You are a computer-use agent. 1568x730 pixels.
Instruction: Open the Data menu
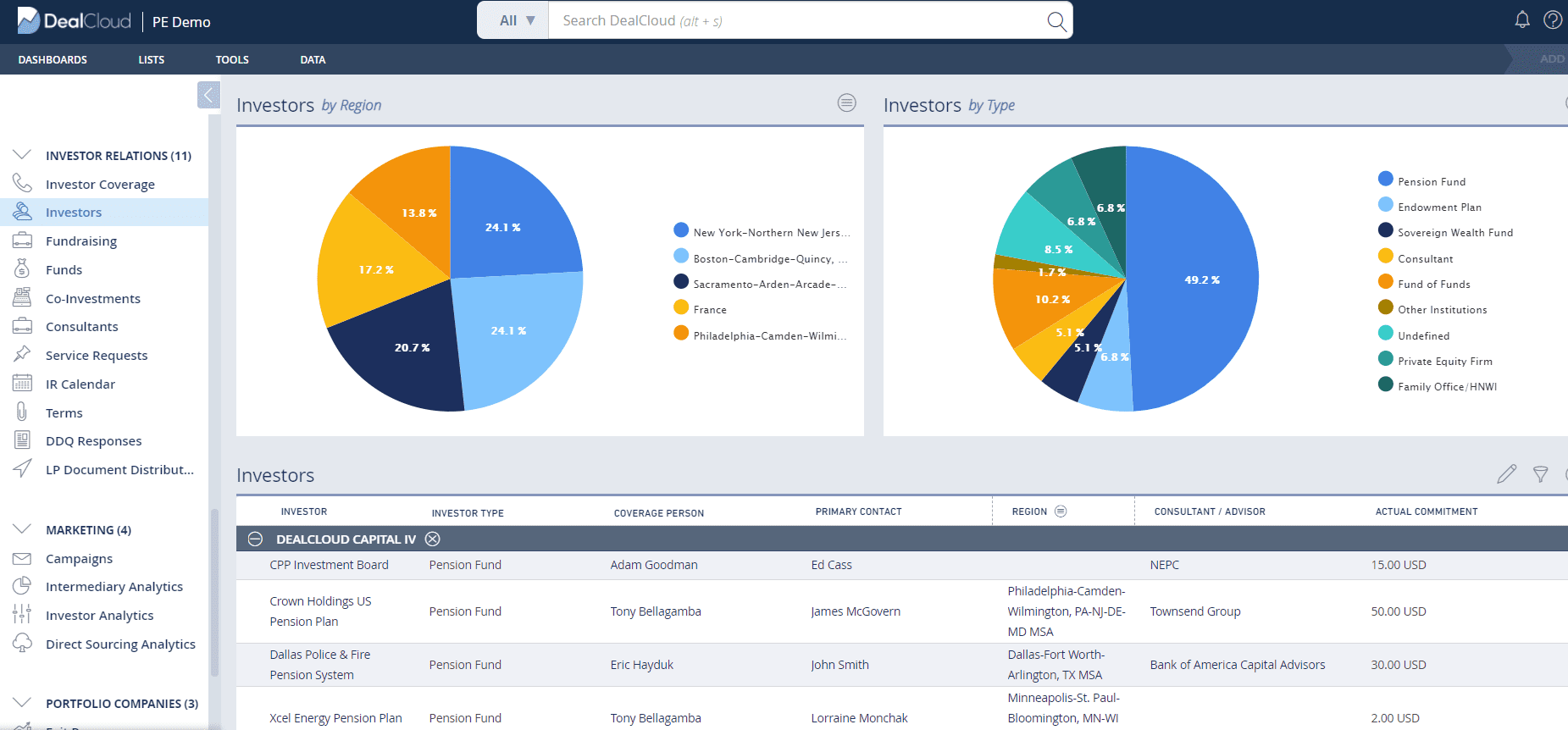point(313,59)
